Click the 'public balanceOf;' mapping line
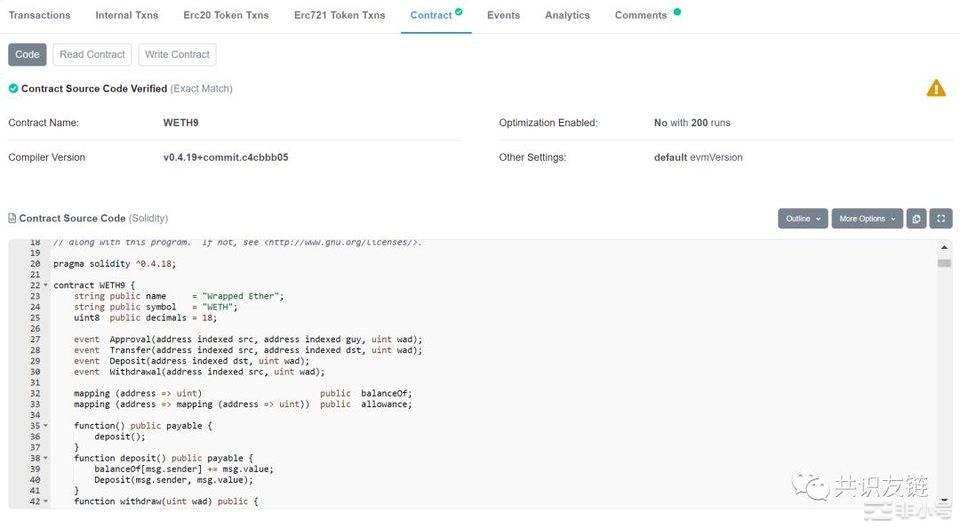Viewport: 960px width, 529px height. click(x=243, y=393)
